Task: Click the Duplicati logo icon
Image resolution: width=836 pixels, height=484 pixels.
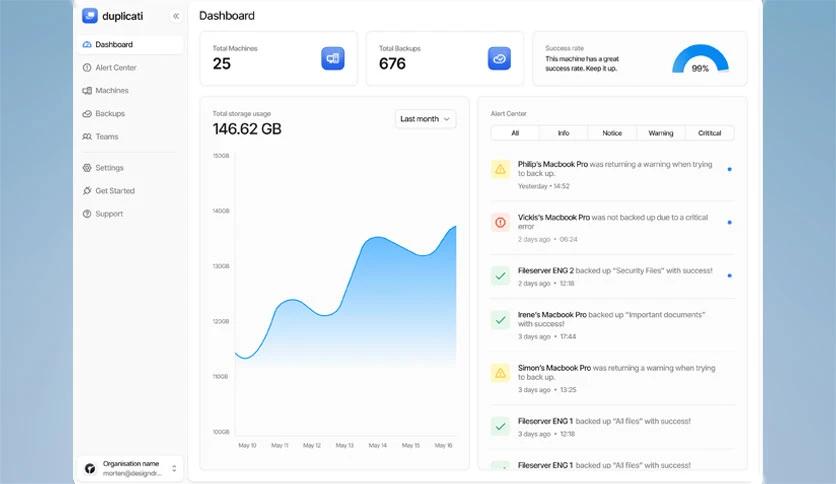Action: [90, 16]
